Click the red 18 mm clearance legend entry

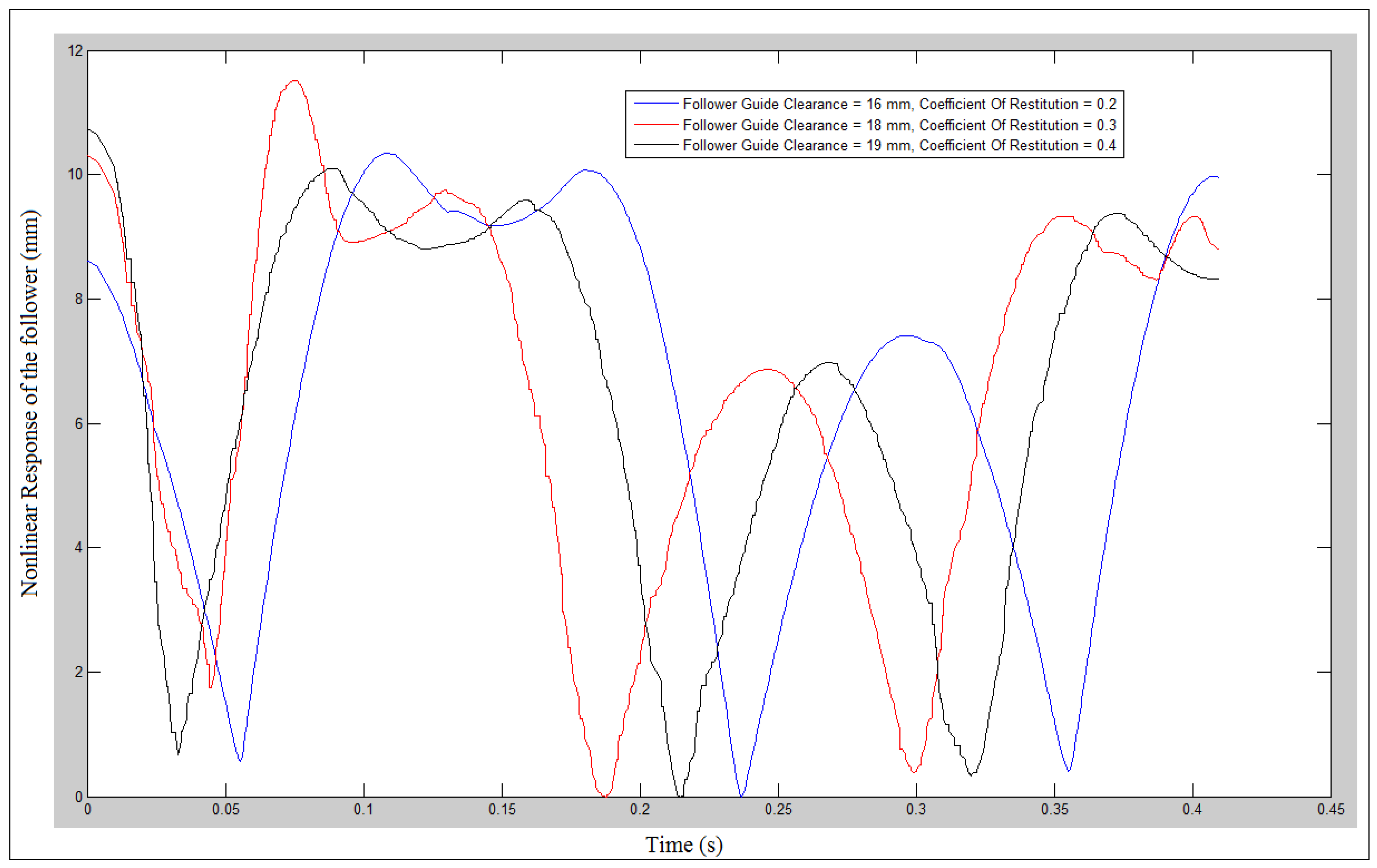[899, 124]
